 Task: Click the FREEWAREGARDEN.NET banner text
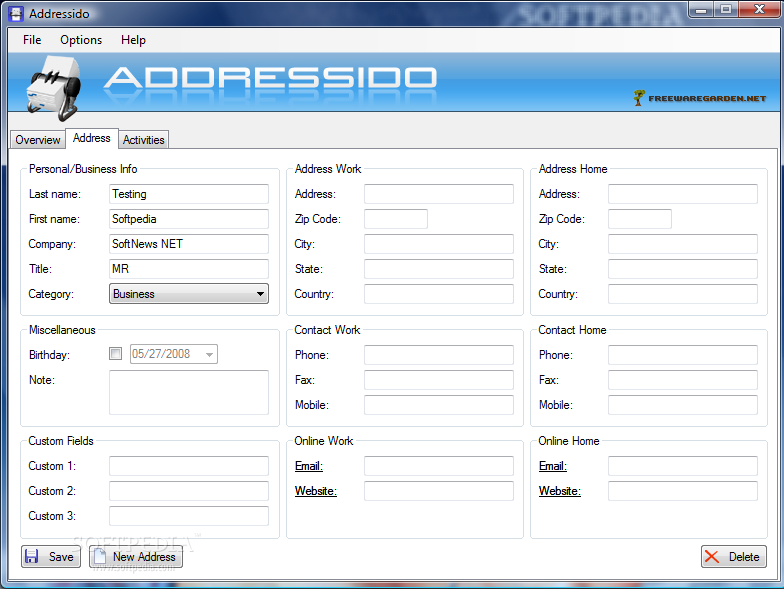pos(707,98)
